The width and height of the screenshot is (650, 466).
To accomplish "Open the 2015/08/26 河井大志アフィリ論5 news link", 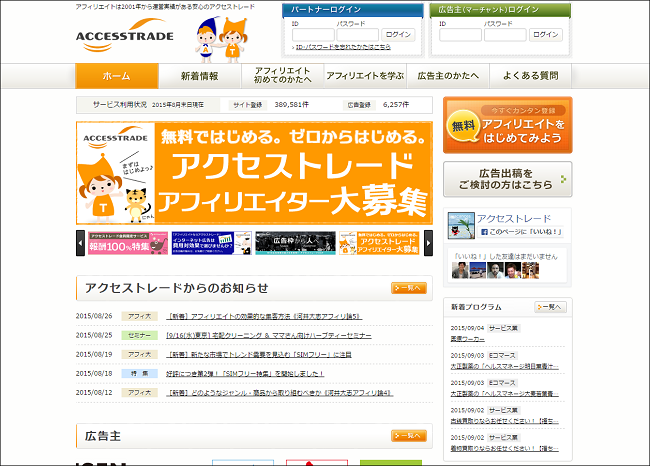I will 264,316.
